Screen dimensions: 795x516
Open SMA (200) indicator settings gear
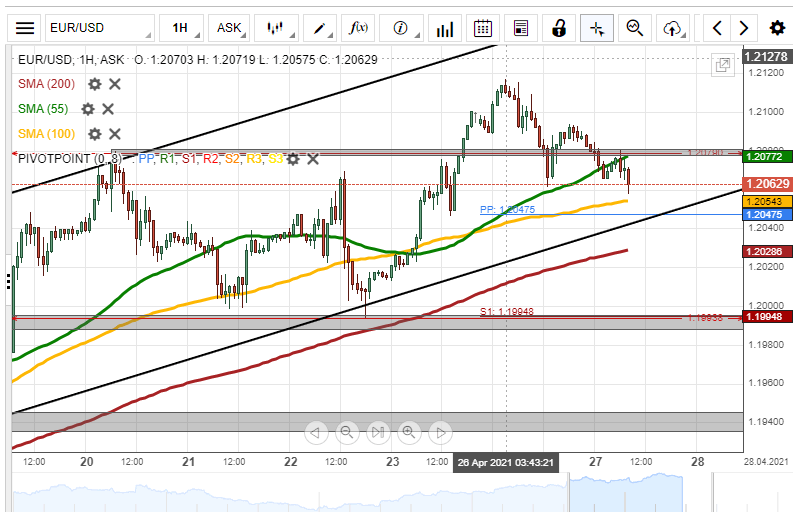click(x=95, y=85)
